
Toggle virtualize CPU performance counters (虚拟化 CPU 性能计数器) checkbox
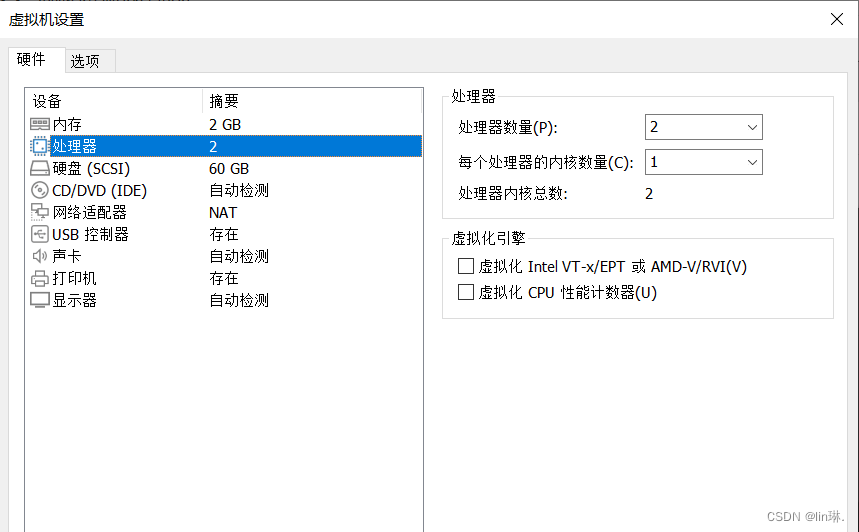(466, 292)
